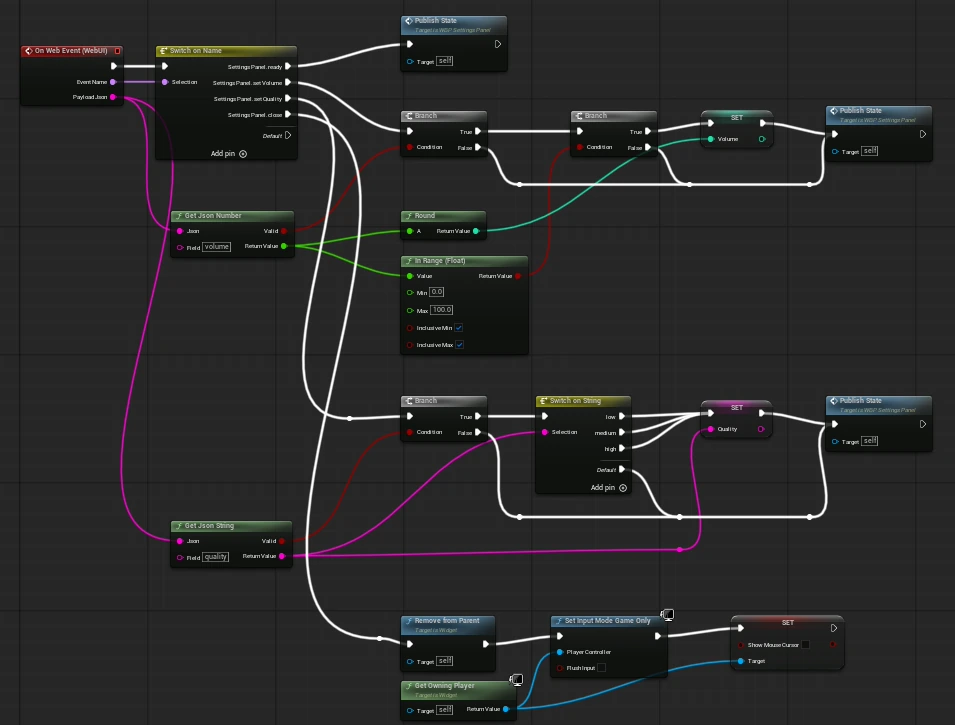This screenshot has width=955, height=725.
Task: Click the Payload Json output pin
Action: point(113,97)
